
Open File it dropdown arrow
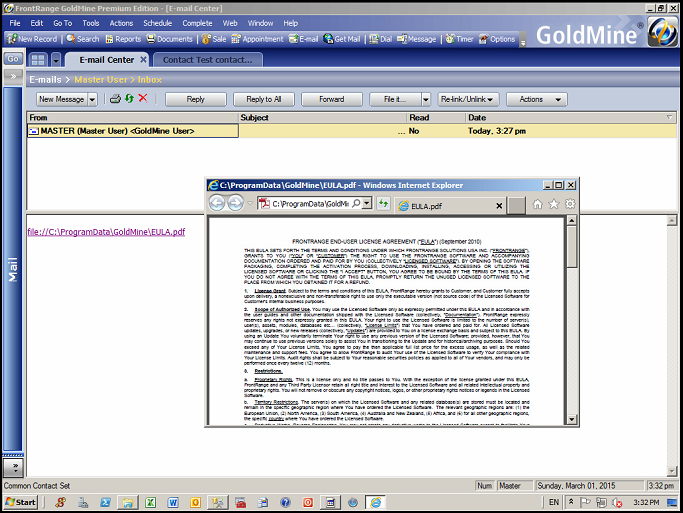point(426,99)
